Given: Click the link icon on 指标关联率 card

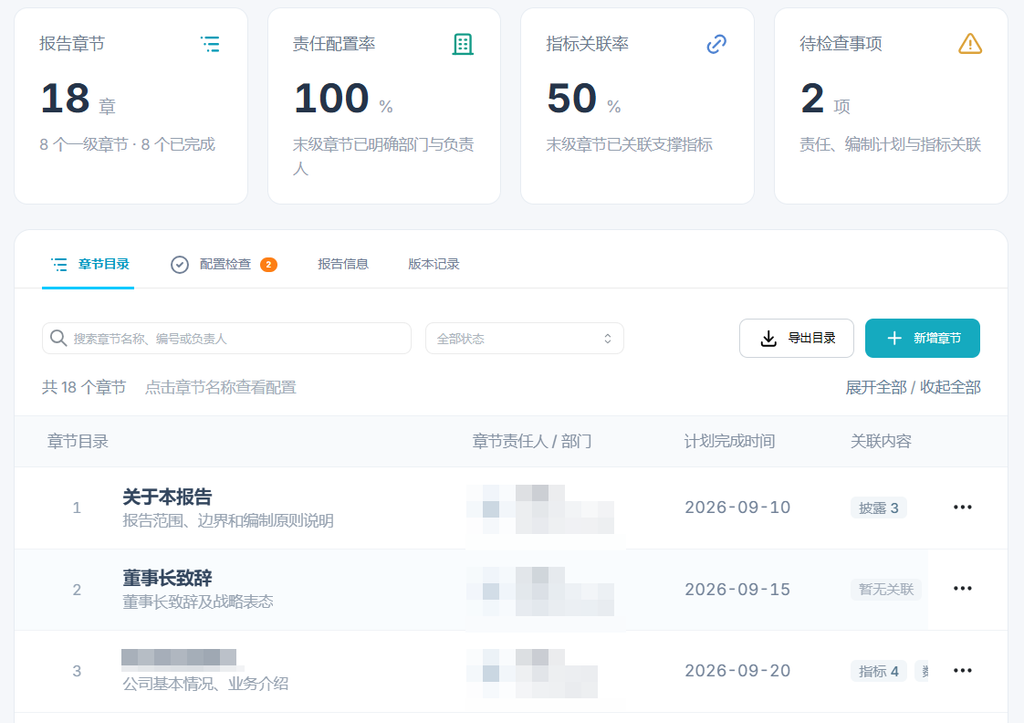Looking at the screenshot, I should coord(716,44).
